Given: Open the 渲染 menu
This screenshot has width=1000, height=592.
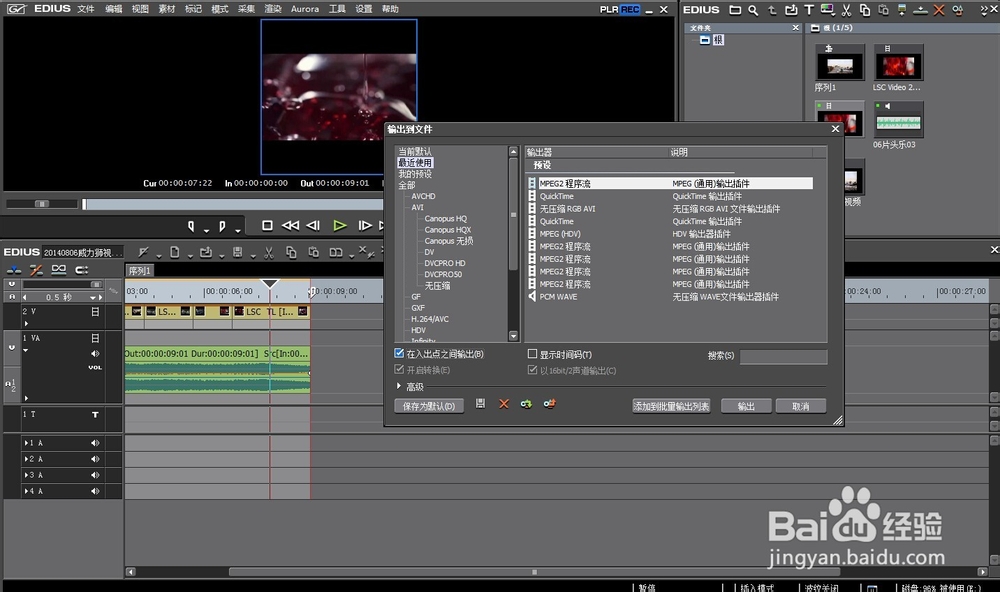Looking at the screenshot, I should pyautogui.click(x=273, y=9).
